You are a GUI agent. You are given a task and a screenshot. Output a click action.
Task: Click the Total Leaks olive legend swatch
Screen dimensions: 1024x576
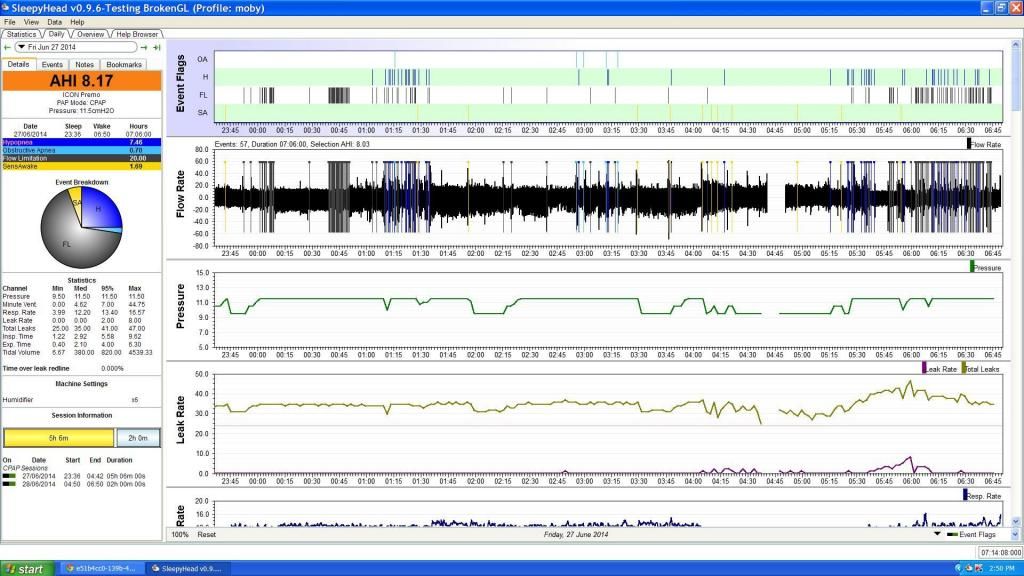tap(964, 368)
